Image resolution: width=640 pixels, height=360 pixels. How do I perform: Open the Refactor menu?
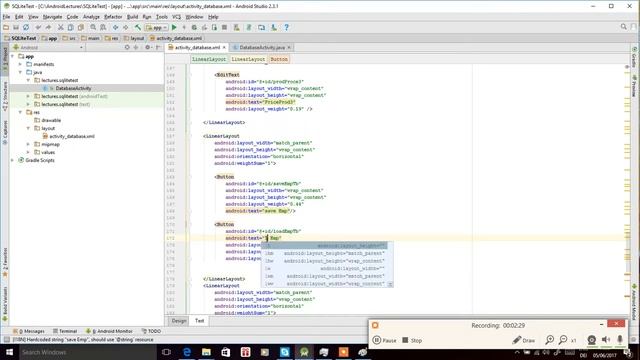[x=113, y=17]
